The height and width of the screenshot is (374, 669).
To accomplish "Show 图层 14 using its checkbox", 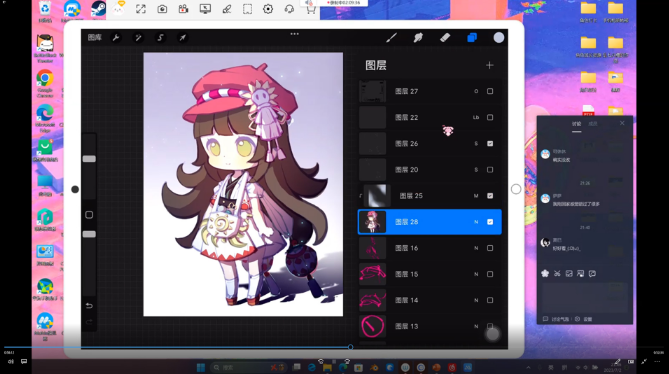I will pos(490,300).
